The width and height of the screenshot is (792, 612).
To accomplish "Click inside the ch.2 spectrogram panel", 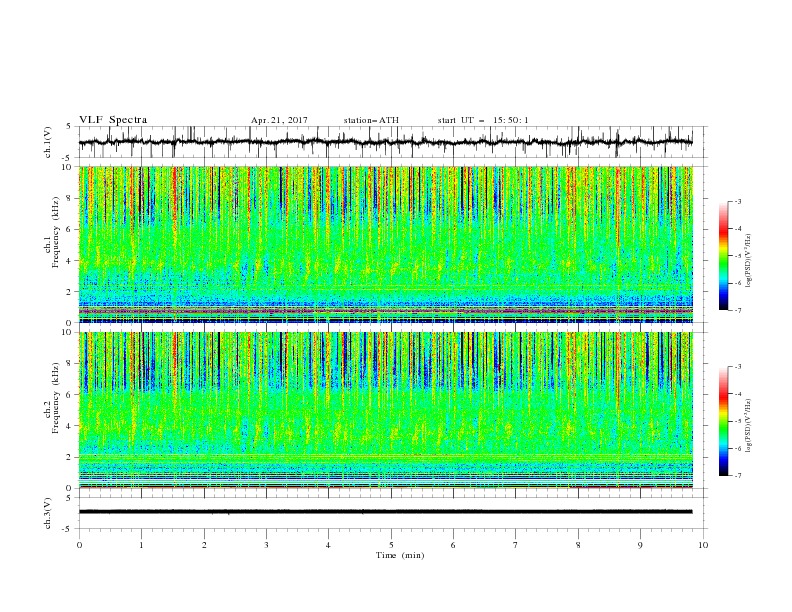I will pos(386,410).
